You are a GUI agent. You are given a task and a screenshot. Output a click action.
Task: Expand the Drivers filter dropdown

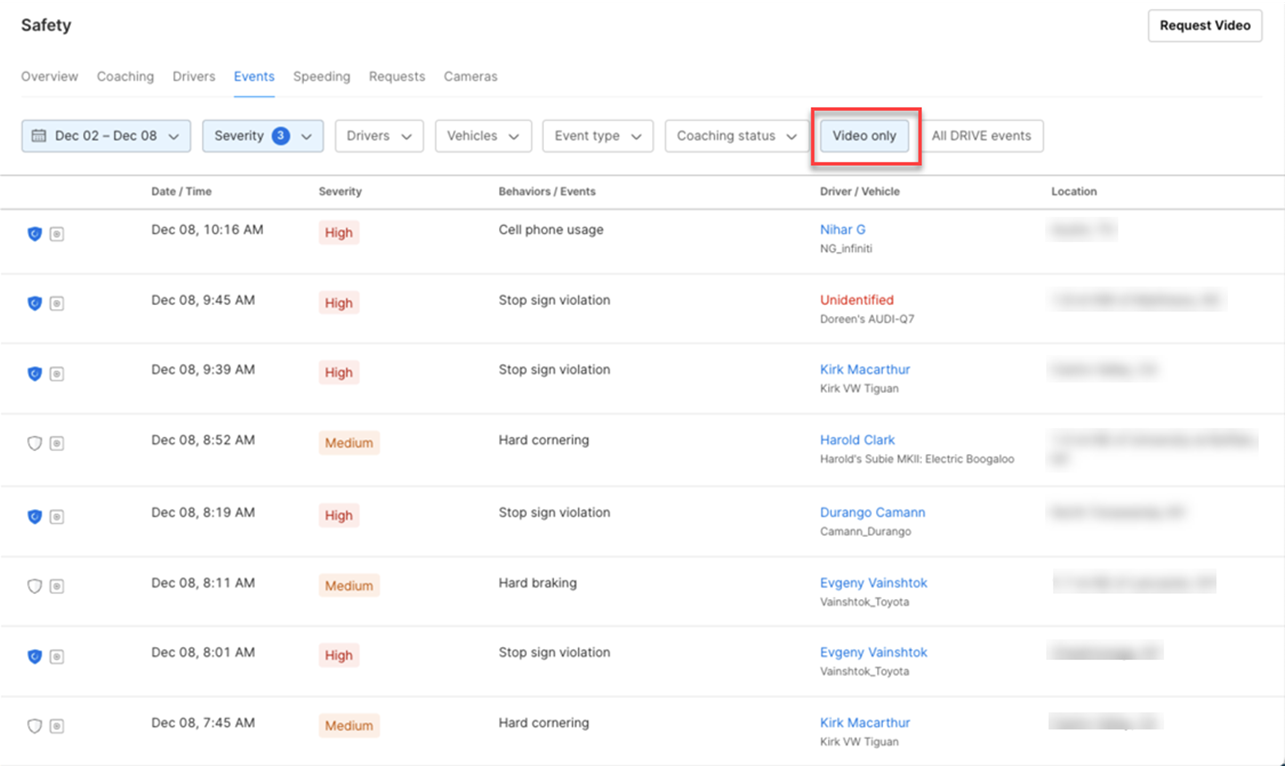click(379, 136)
